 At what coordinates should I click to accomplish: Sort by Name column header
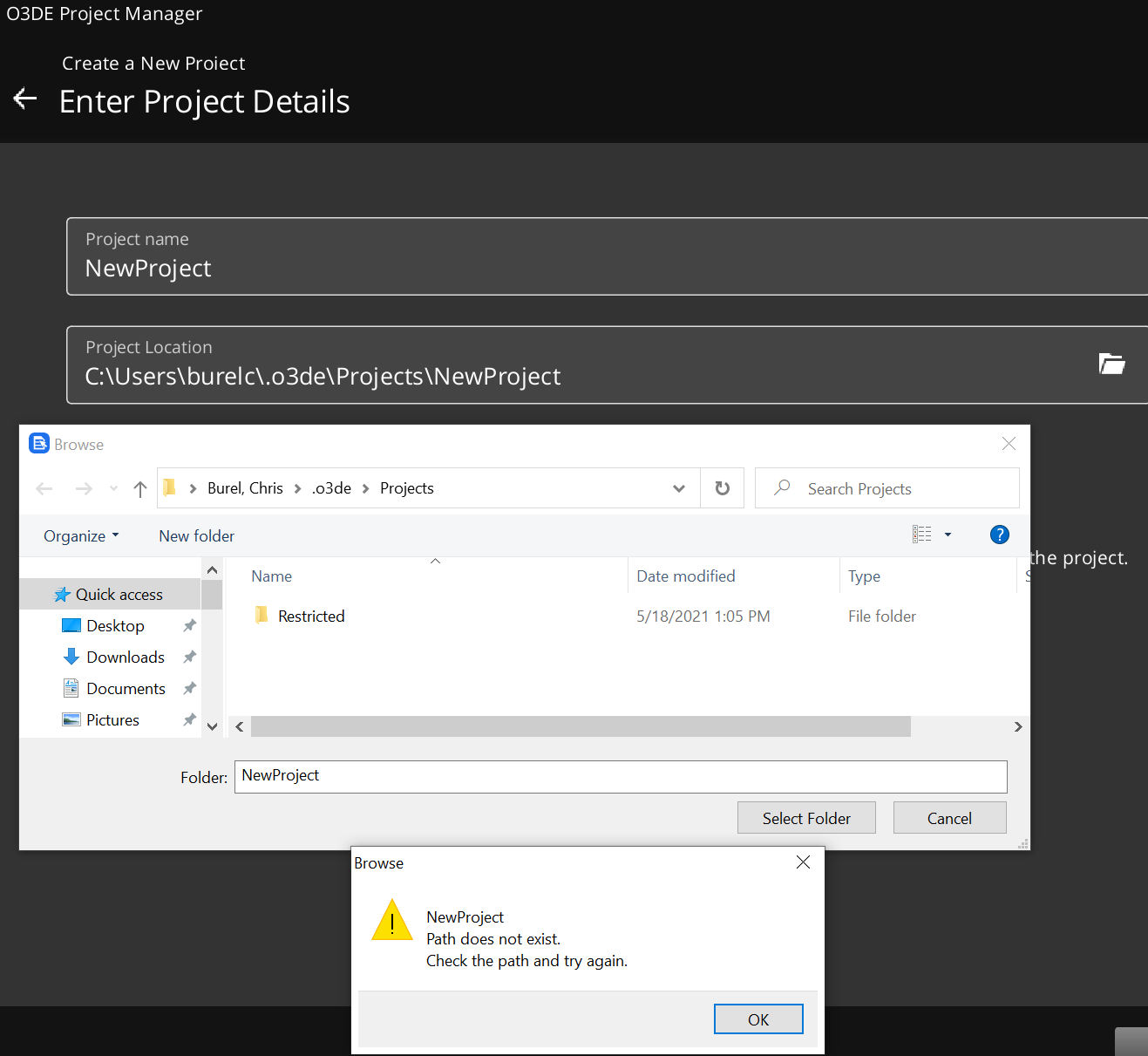(272, 576)
